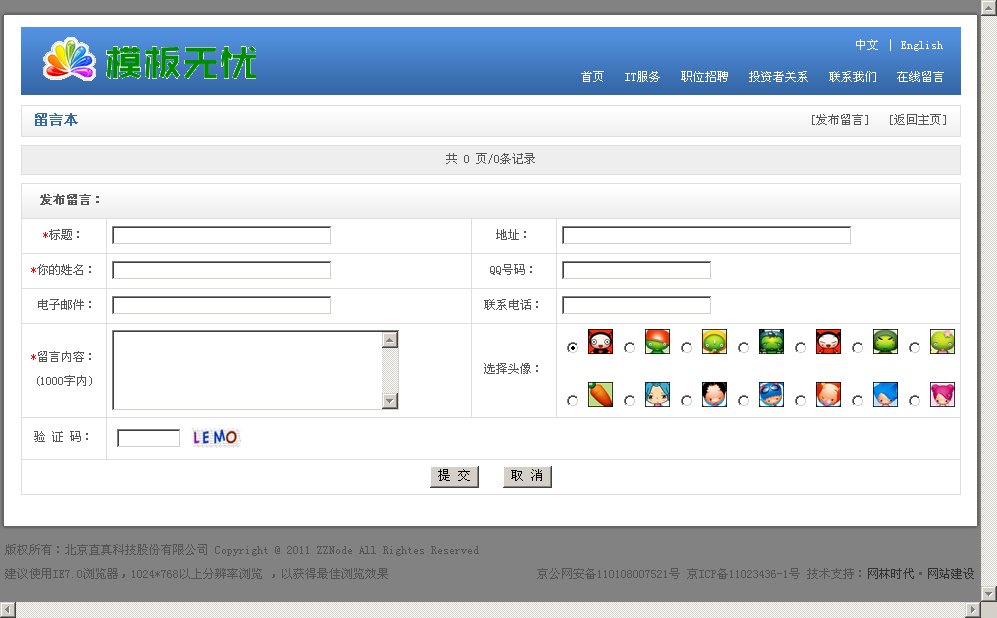Focus the 标题 title input field

pos(221,235)
